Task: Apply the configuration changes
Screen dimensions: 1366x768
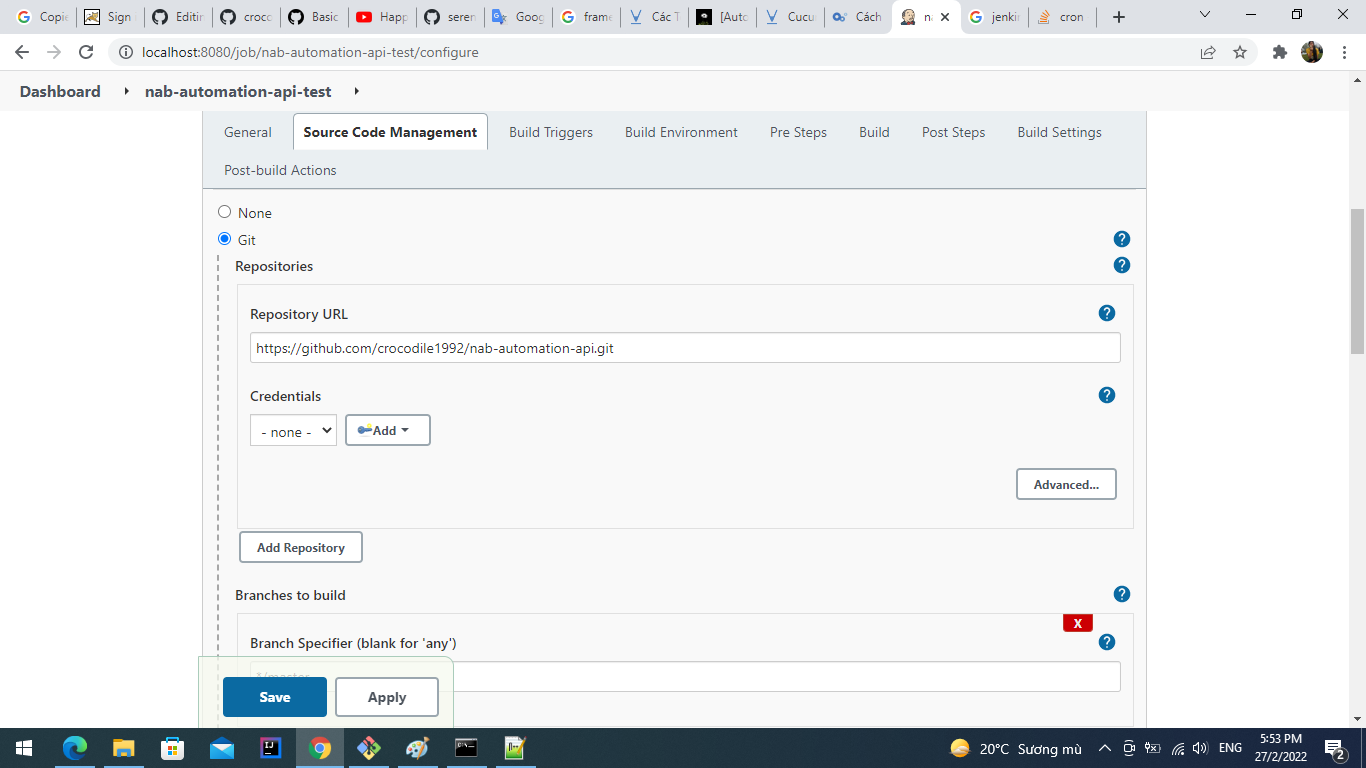Action: coord(387,697)
